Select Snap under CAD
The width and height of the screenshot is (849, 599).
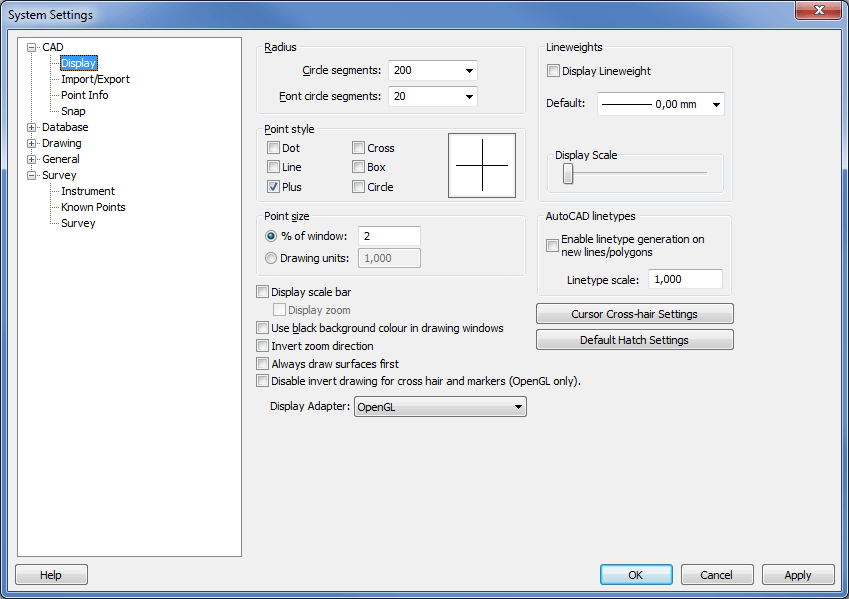(73, 111)
